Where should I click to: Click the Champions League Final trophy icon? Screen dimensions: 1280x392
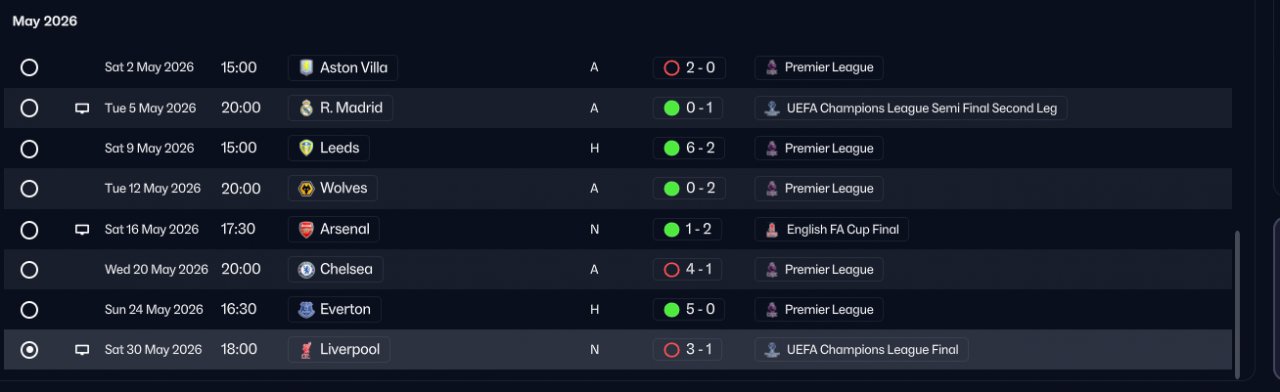click(771, 350)
